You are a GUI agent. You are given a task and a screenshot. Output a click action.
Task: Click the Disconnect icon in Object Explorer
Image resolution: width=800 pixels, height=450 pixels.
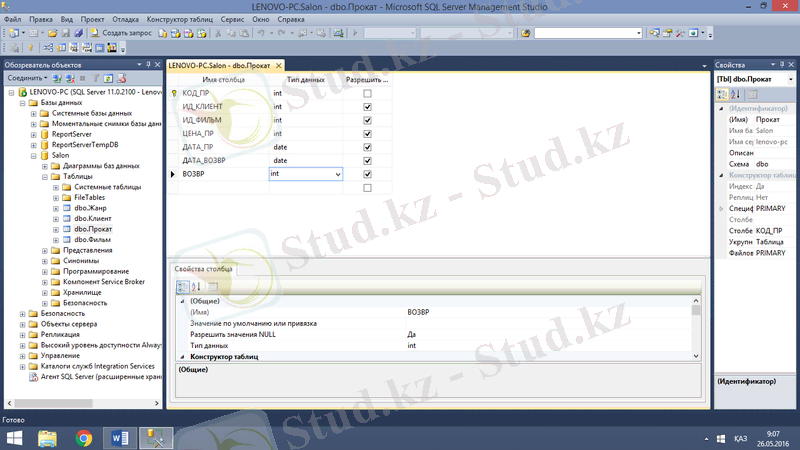(70, 79)
